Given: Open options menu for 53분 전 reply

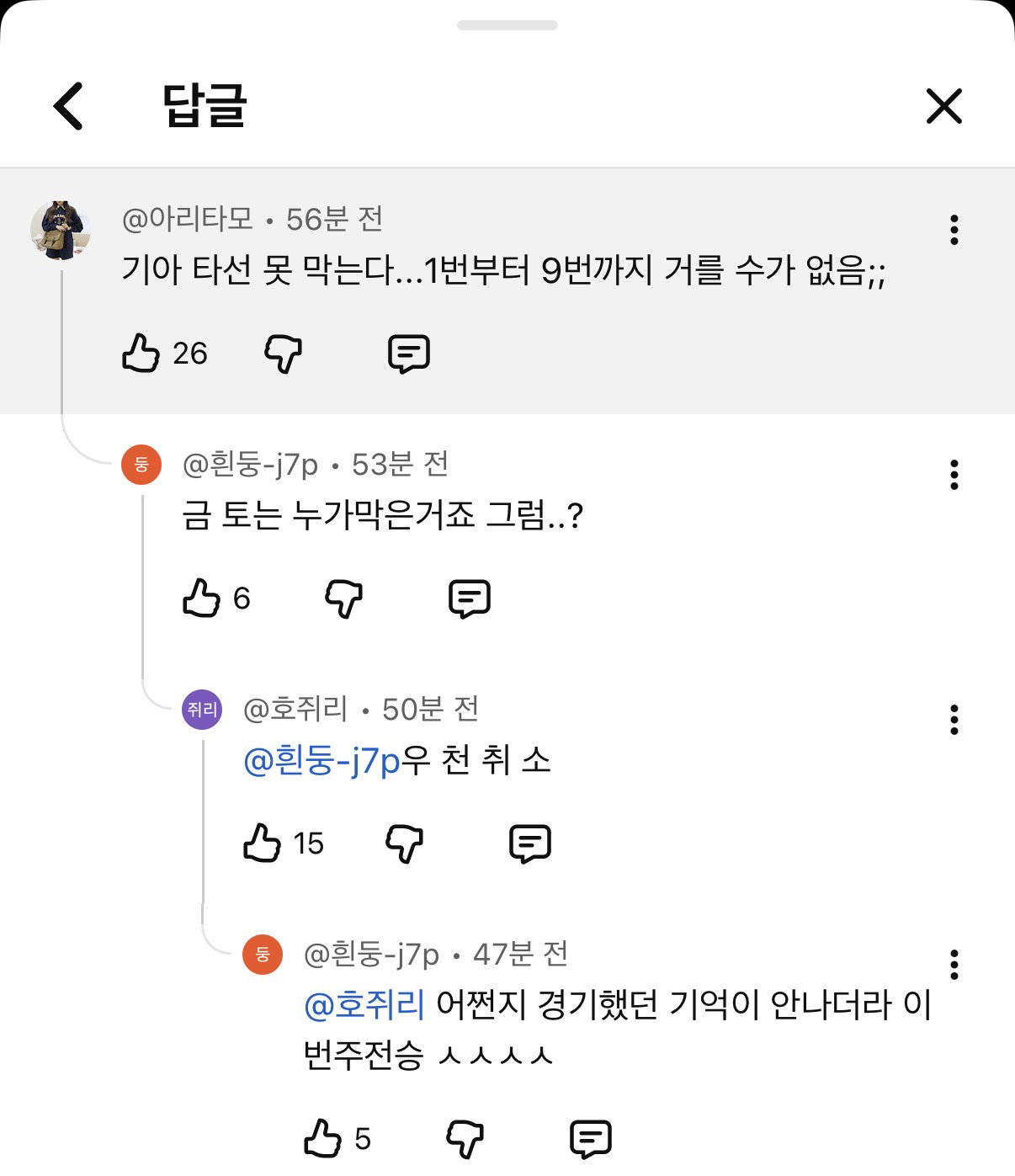Looking at the screenshot, I should (x=954, y=475).
